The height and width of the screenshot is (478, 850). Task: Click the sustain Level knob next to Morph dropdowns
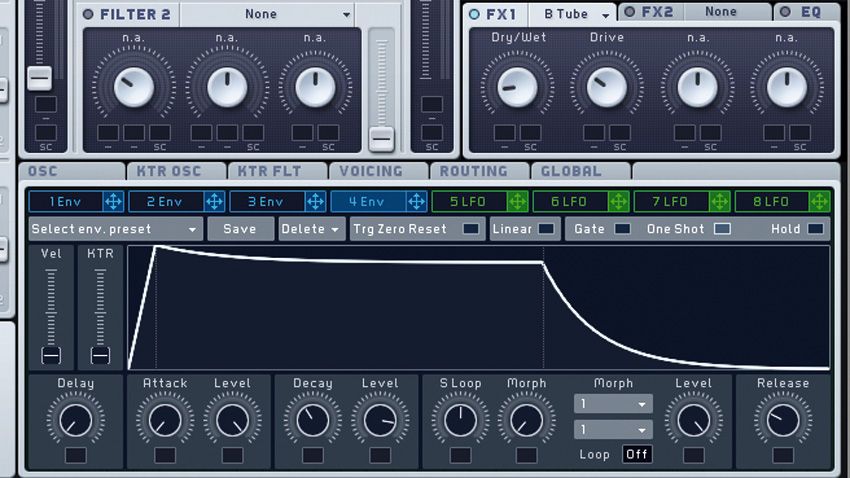click(694, 420)
